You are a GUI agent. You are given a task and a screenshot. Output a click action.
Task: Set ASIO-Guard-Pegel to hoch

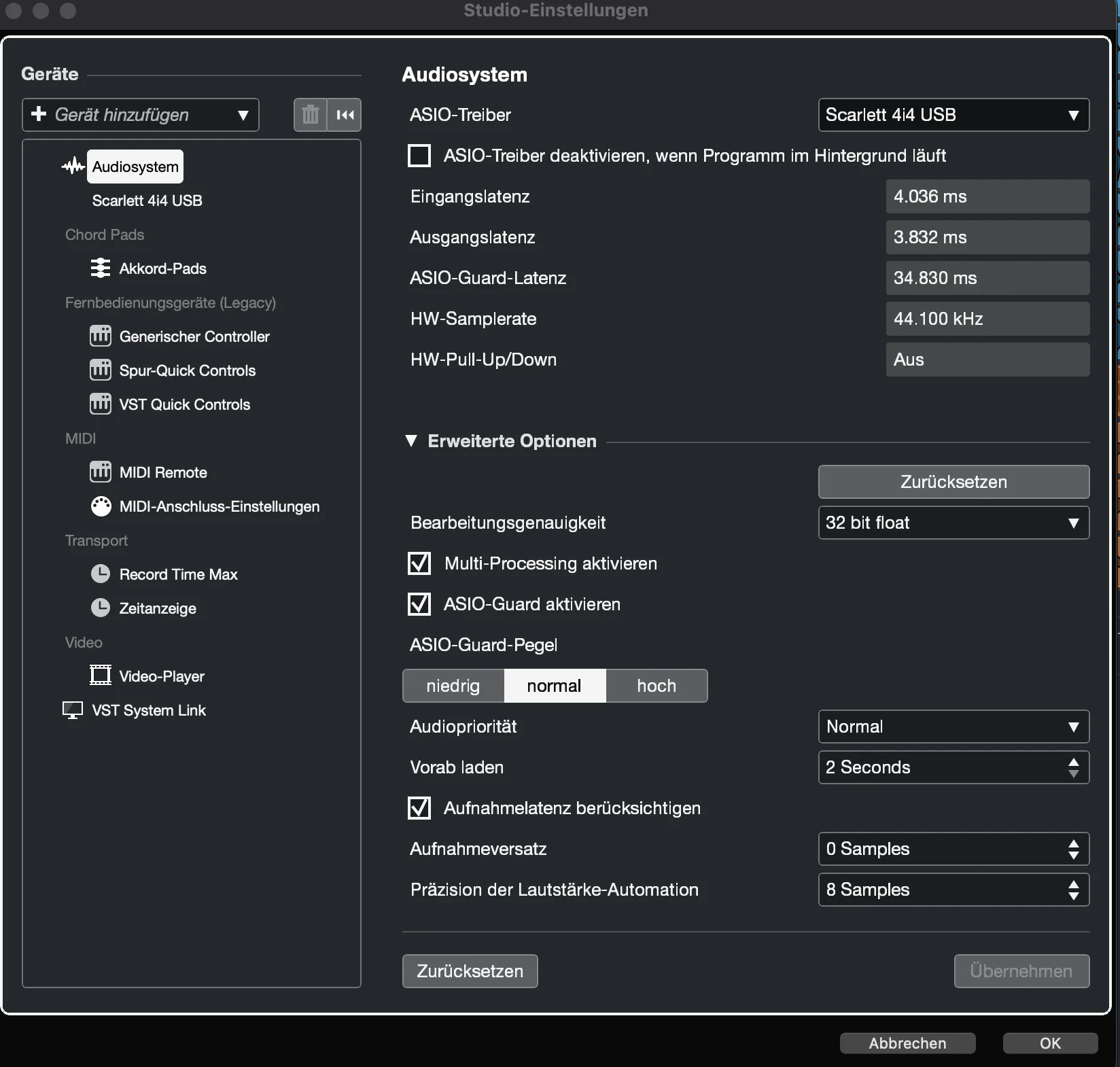(x=657, y=686)
